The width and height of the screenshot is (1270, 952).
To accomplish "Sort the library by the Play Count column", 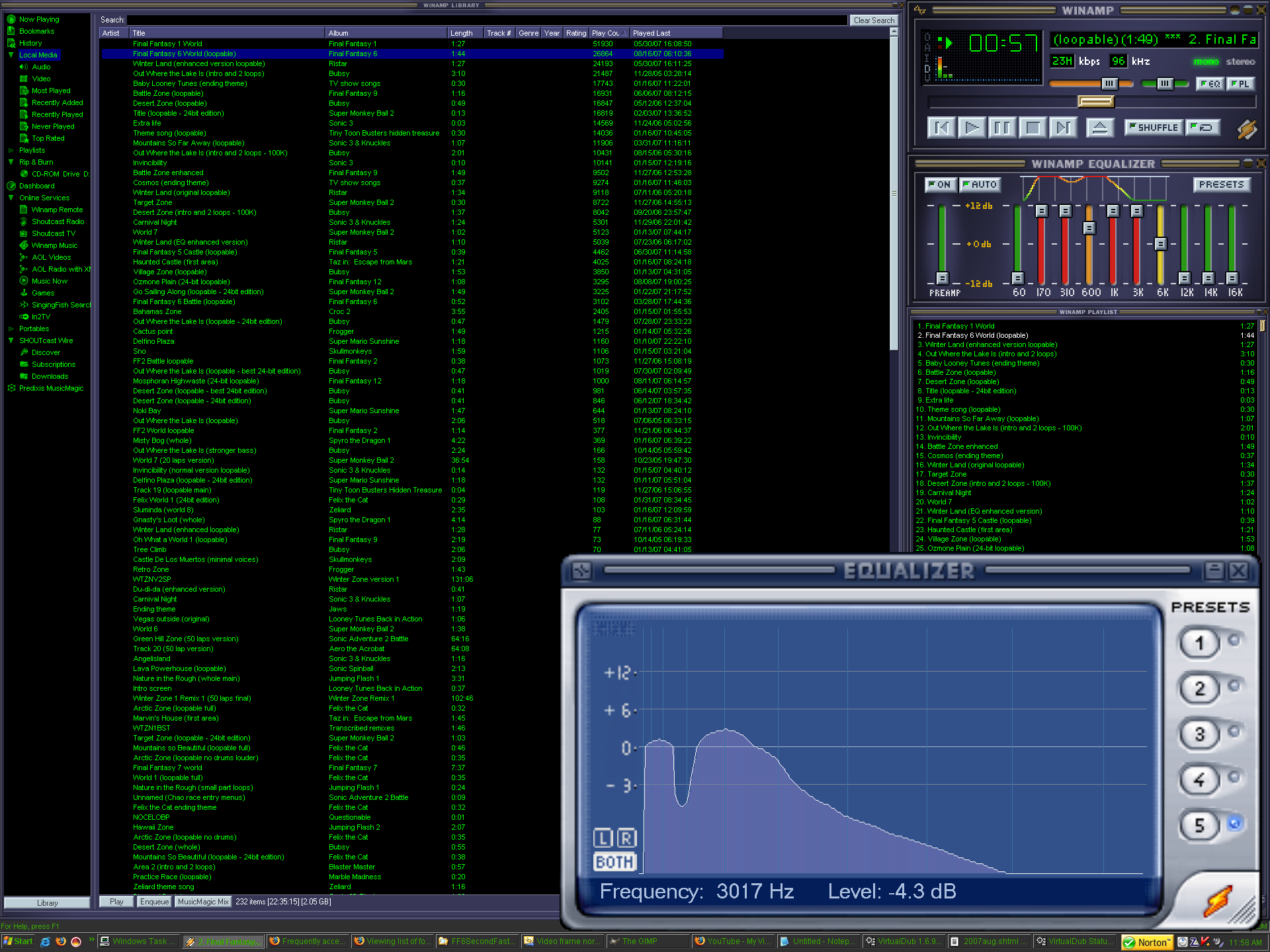I will click(x=609, y=33).
